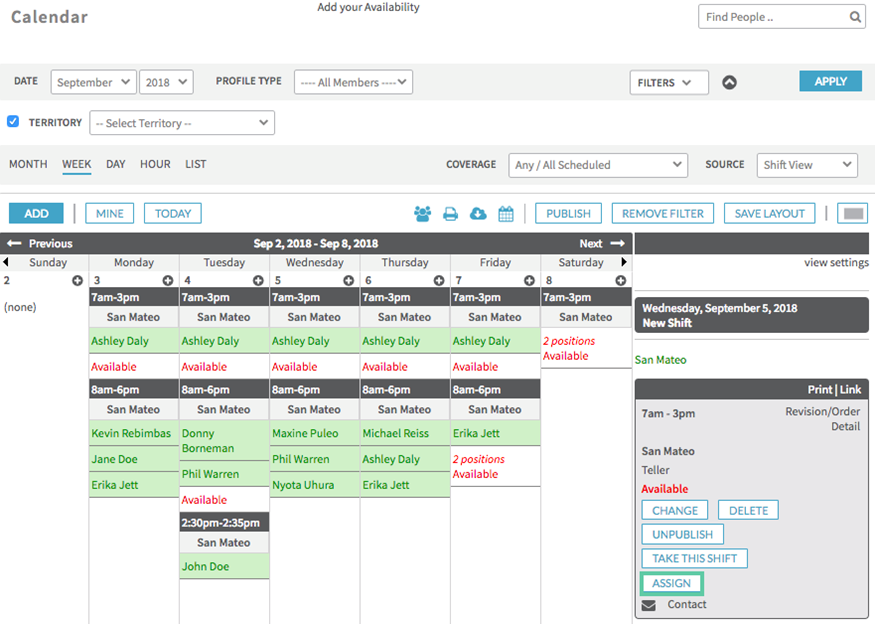Switch to the Hour view tab

click(x=155, y=164)
